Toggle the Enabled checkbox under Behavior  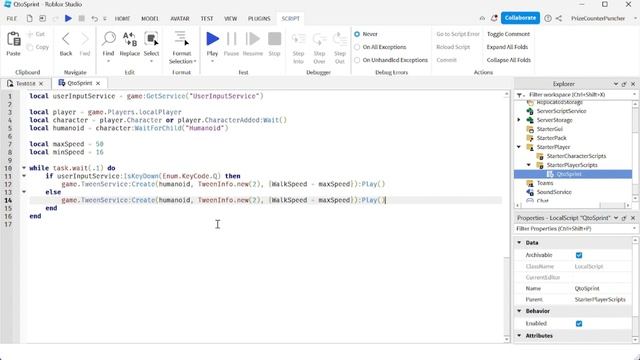[x=579, y=324]
